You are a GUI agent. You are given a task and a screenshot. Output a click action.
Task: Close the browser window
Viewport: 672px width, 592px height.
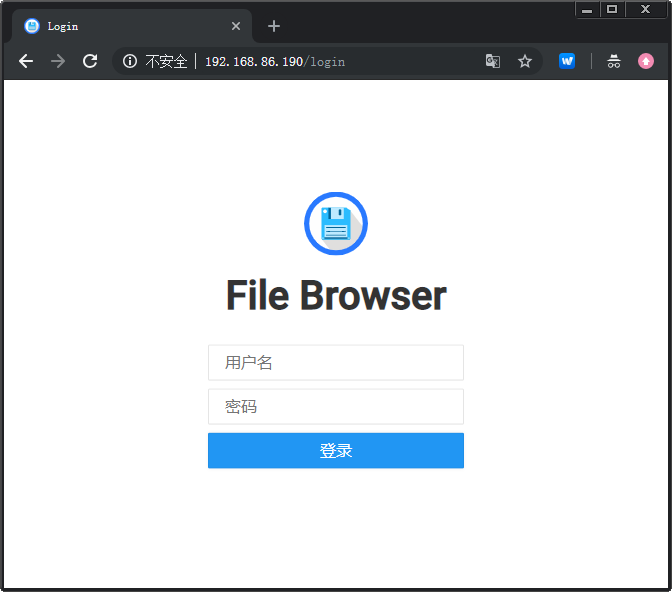pyautogui.click(x=645, y=9)
